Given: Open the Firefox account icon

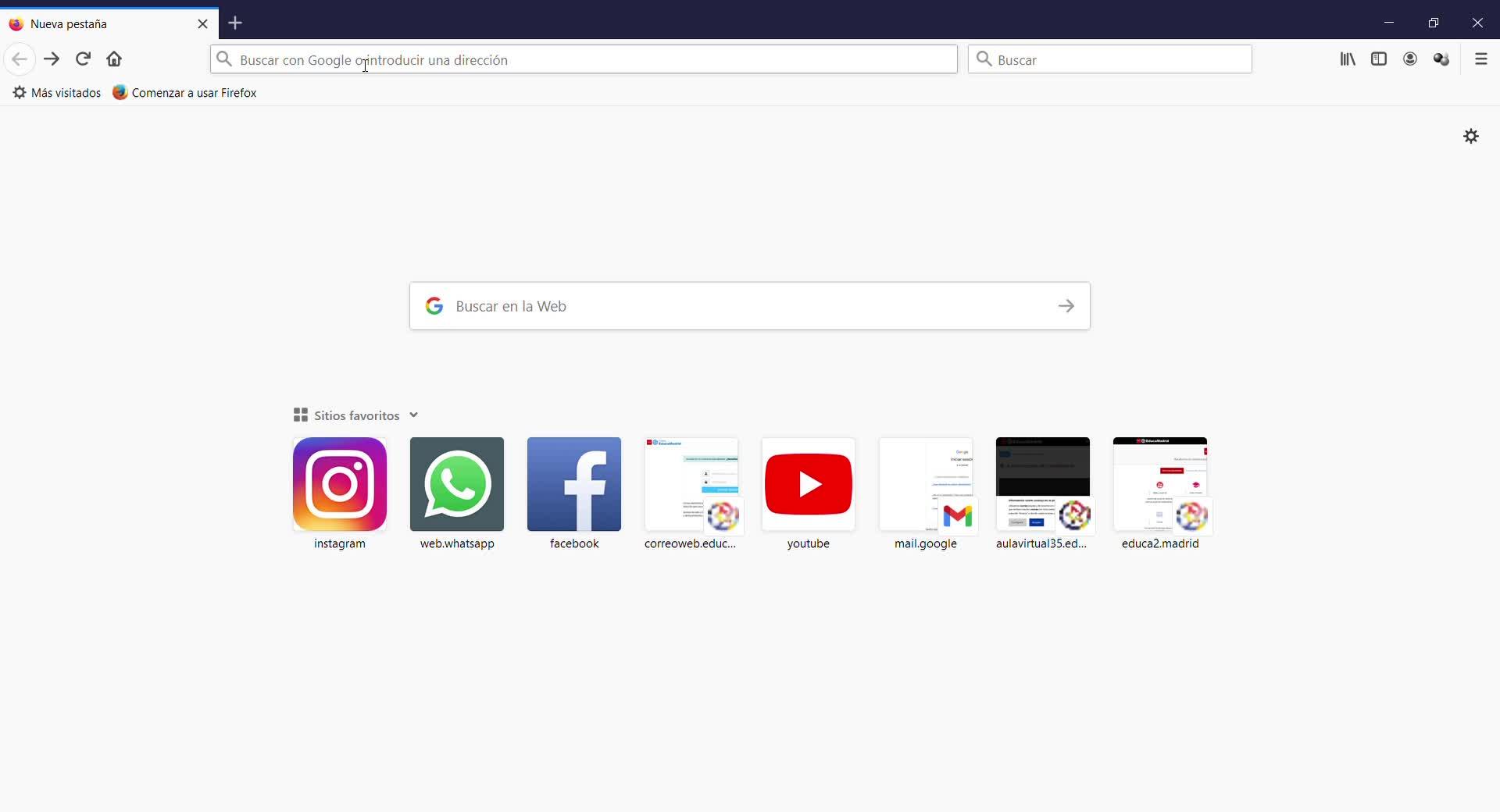Looking at the screenshot, I should tap(1410, 59).
